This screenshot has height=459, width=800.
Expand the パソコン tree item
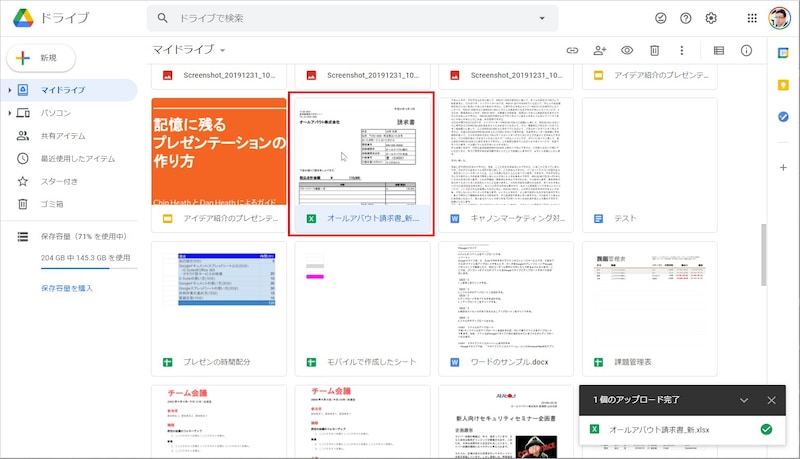(9, 113)
